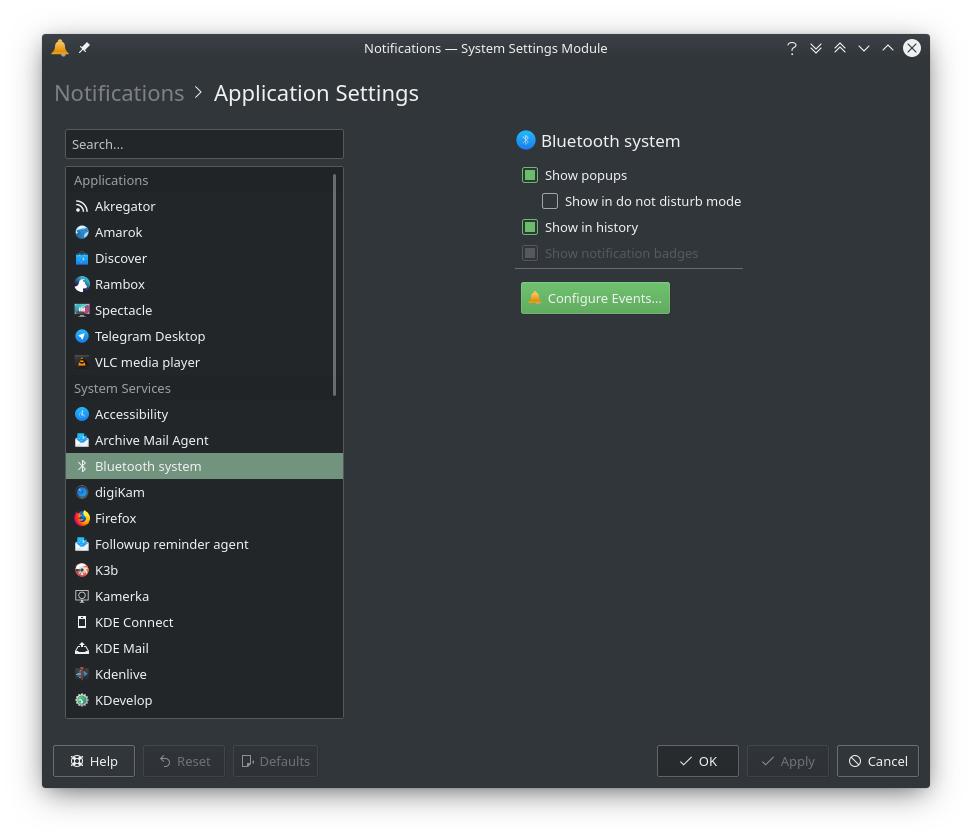Click the double-down chevron titlebar icon

tap(816, 48)
